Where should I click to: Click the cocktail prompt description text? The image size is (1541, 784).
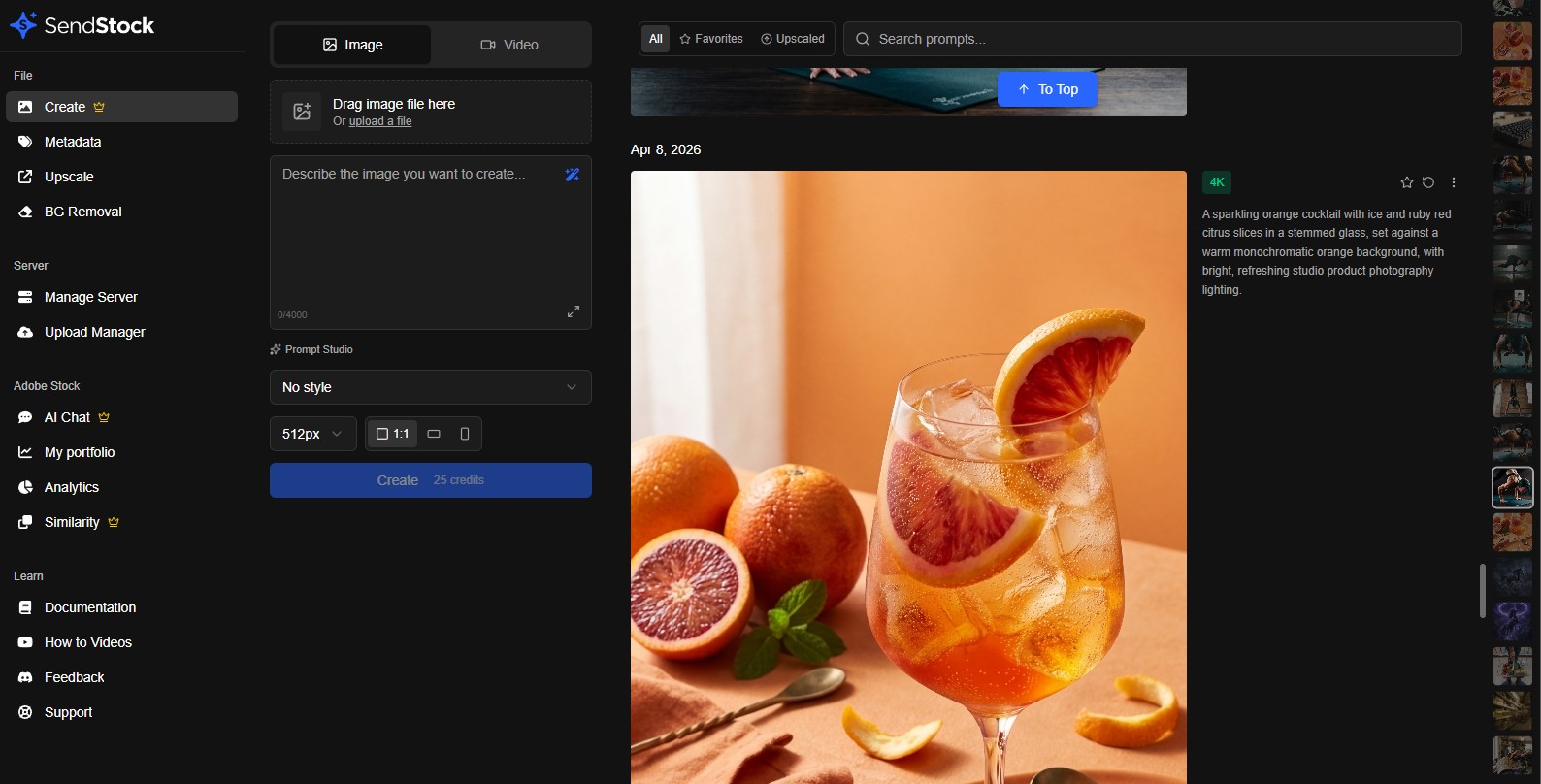[x=1327, y=252]
